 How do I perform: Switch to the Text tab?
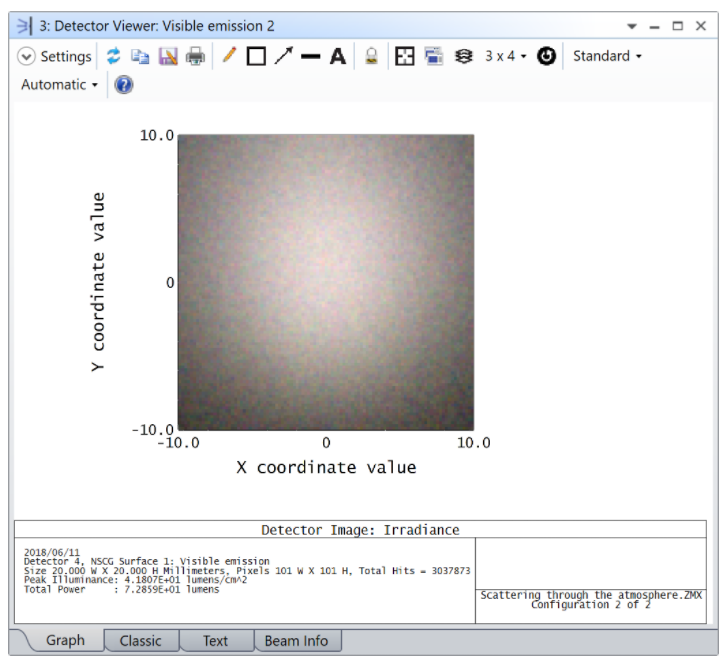(215, 641)
